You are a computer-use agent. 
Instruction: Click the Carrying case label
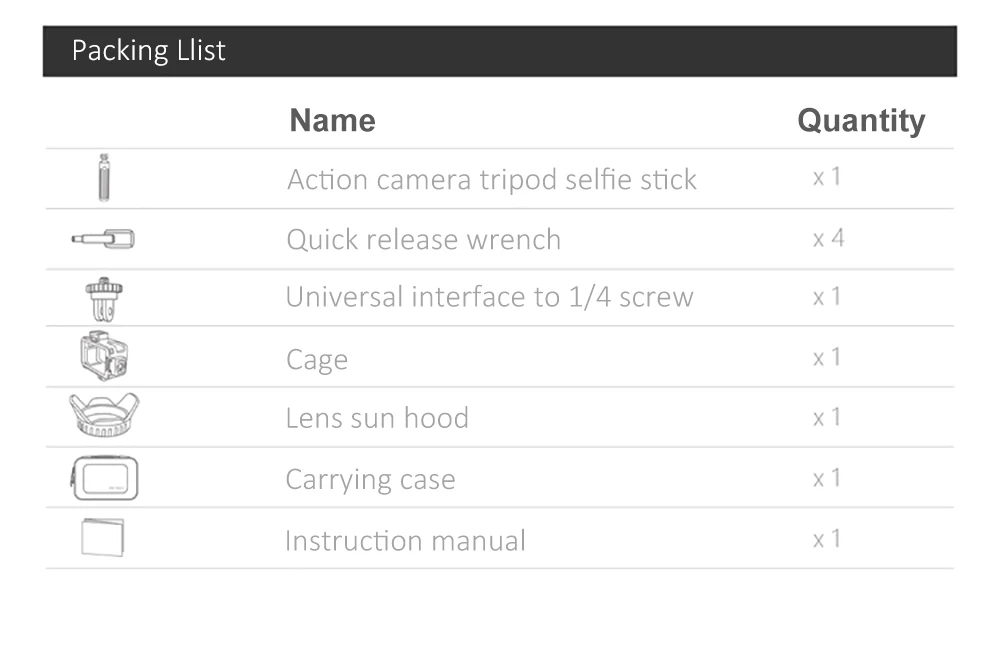pyautogui.click(x=371, y=480)
